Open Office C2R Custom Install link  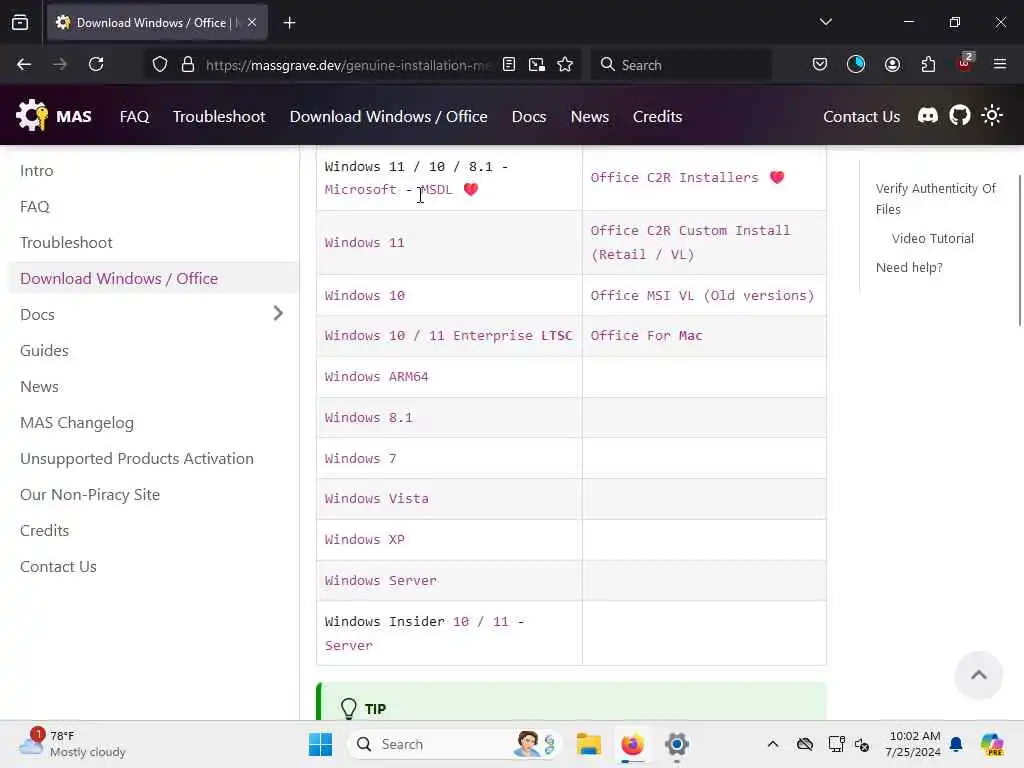pos(690,242)
